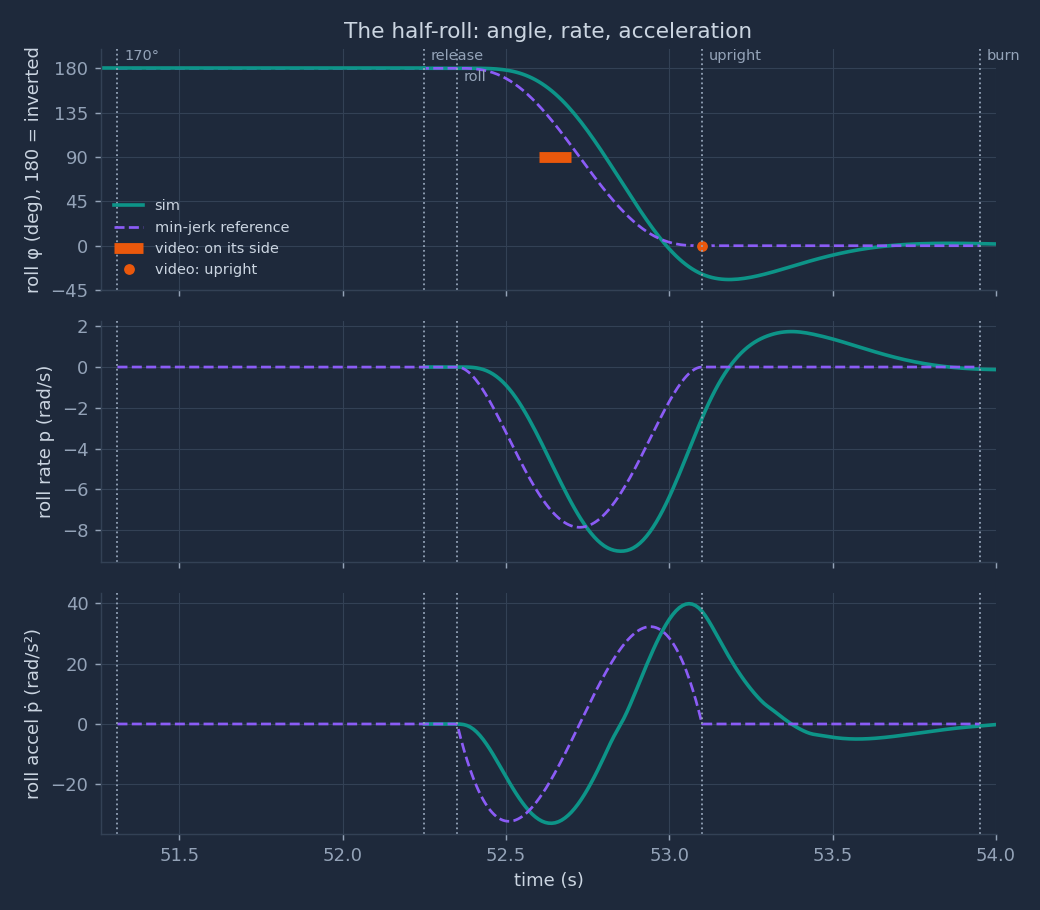Image resolution: width=1040 pixels, height=910 pixels.
Task: Click the "20" tick on the roll accel axis
Action: (77, 665)
